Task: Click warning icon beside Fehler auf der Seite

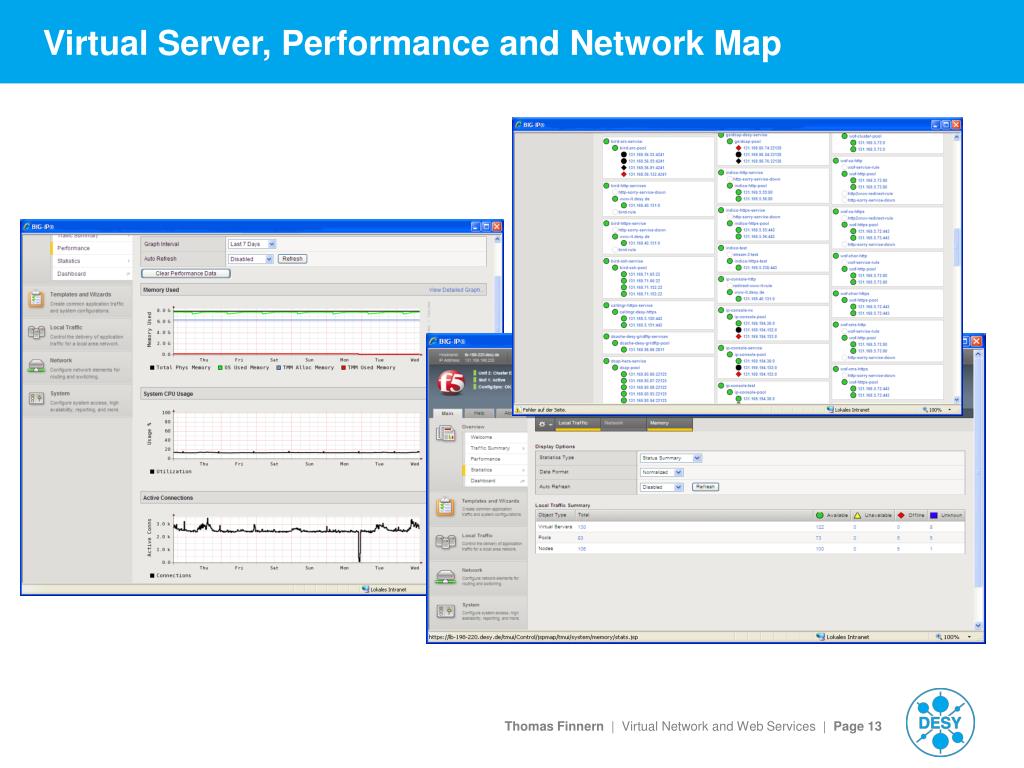Action: pos(518,410)
